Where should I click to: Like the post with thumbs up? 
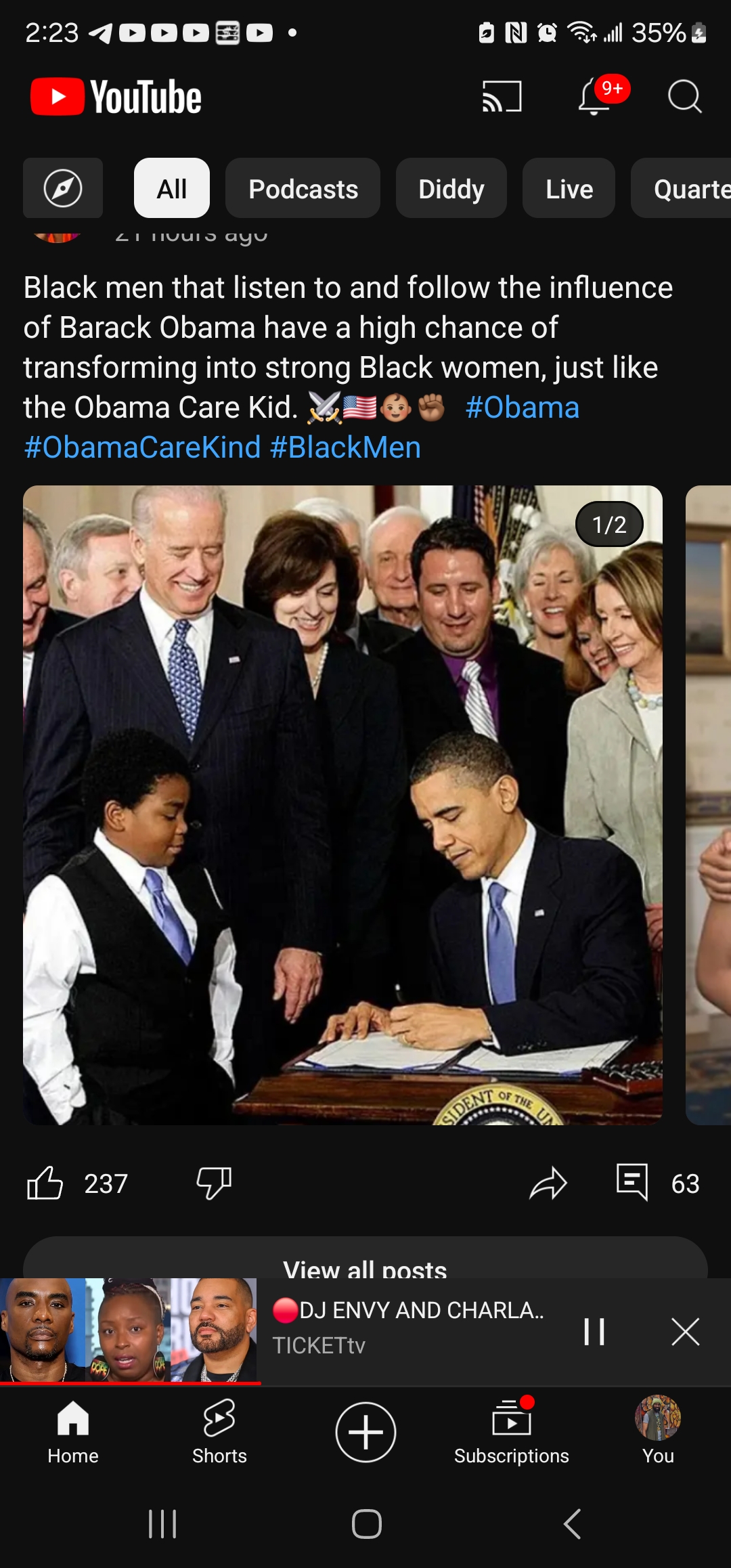point(45,1183)
